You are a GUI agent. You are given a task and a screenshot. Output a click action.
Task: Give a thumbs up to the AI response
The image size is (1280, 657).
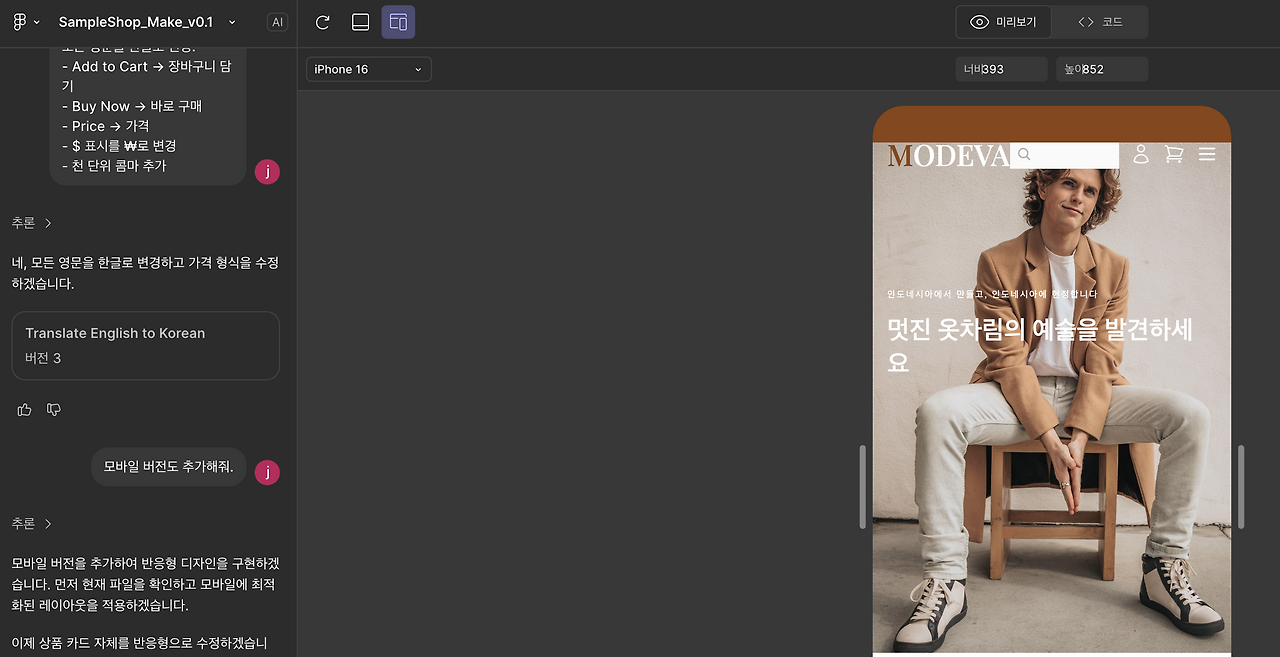(23, 409)
